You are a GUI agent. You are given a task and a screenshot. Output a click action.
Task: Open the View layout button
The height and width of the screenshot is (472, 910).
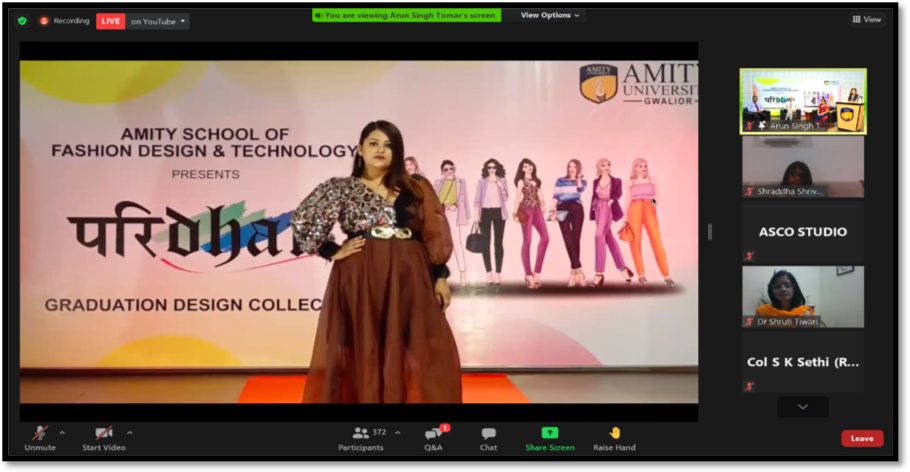(866, 19)
